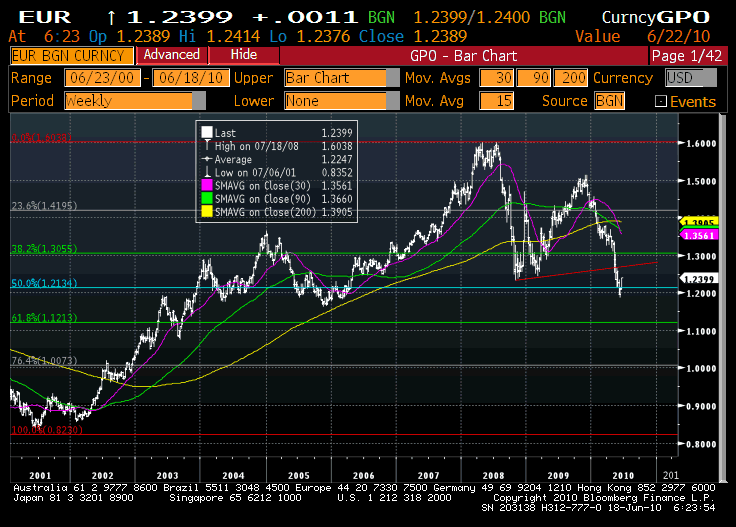The width and height of the screenshot is (736, 527).
Task: Edit the lower Mov. Avg 15 field
Action: (497, 101)
